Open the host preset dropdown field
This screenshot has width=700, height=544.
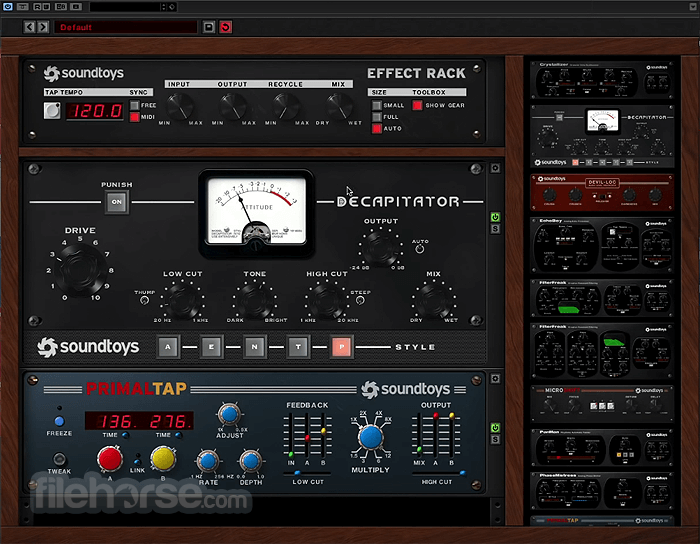[x=125, y=7]
